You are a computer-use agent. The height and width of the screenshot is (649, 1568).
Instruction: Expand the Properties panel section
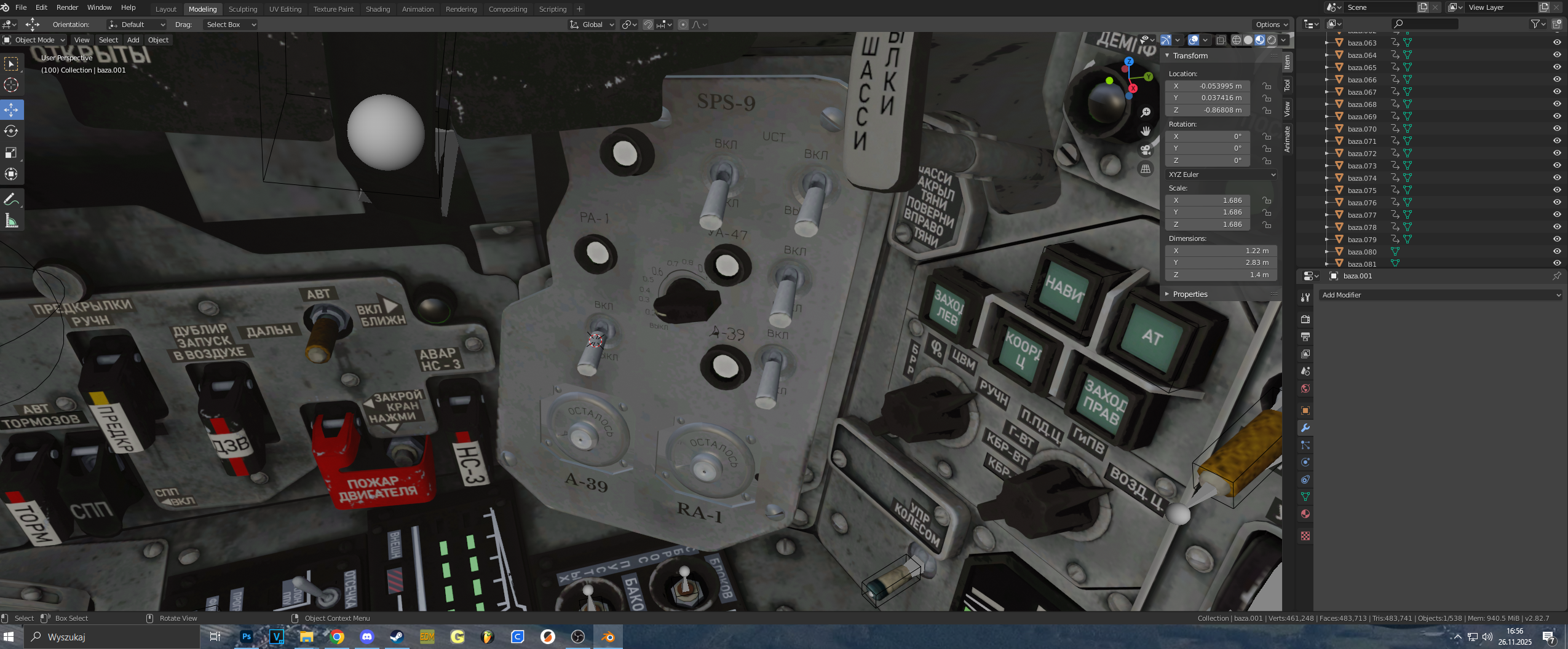pyautogui.click(x=1190, y=294)
